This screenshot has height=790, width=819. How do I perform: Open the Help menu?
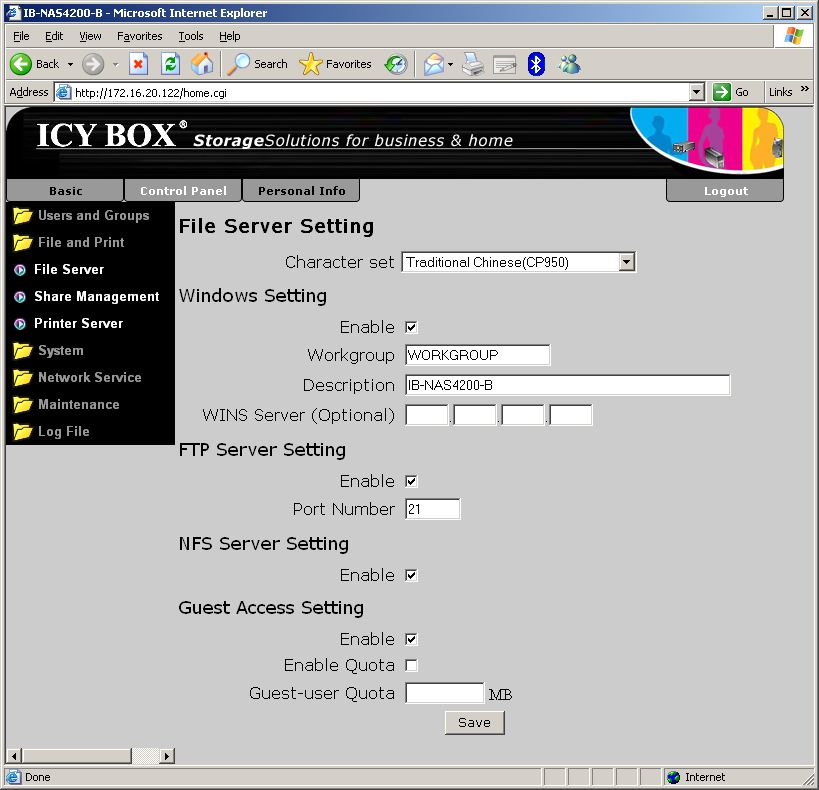[229, 36]
